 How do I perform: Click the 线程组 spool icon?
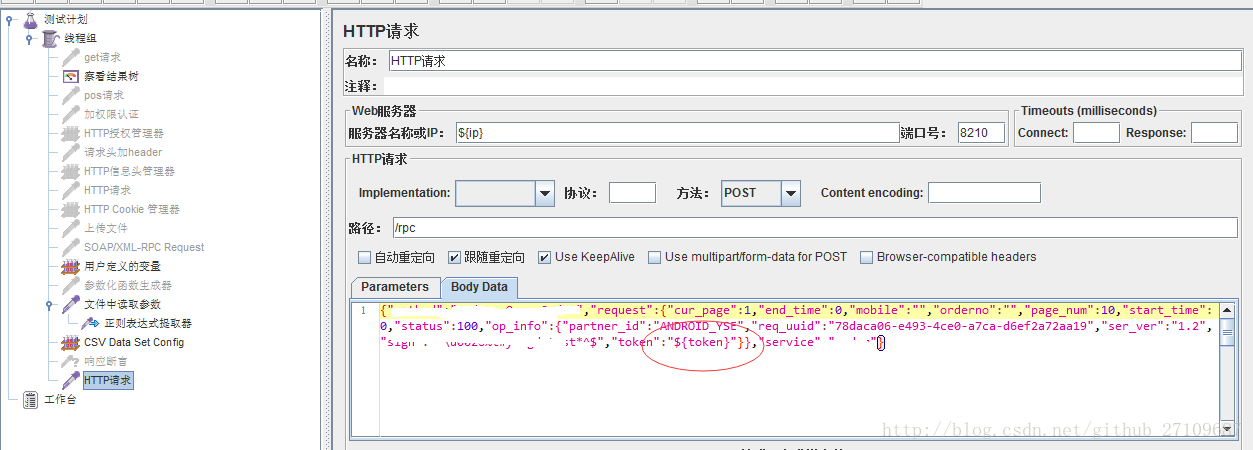(50, 38)
